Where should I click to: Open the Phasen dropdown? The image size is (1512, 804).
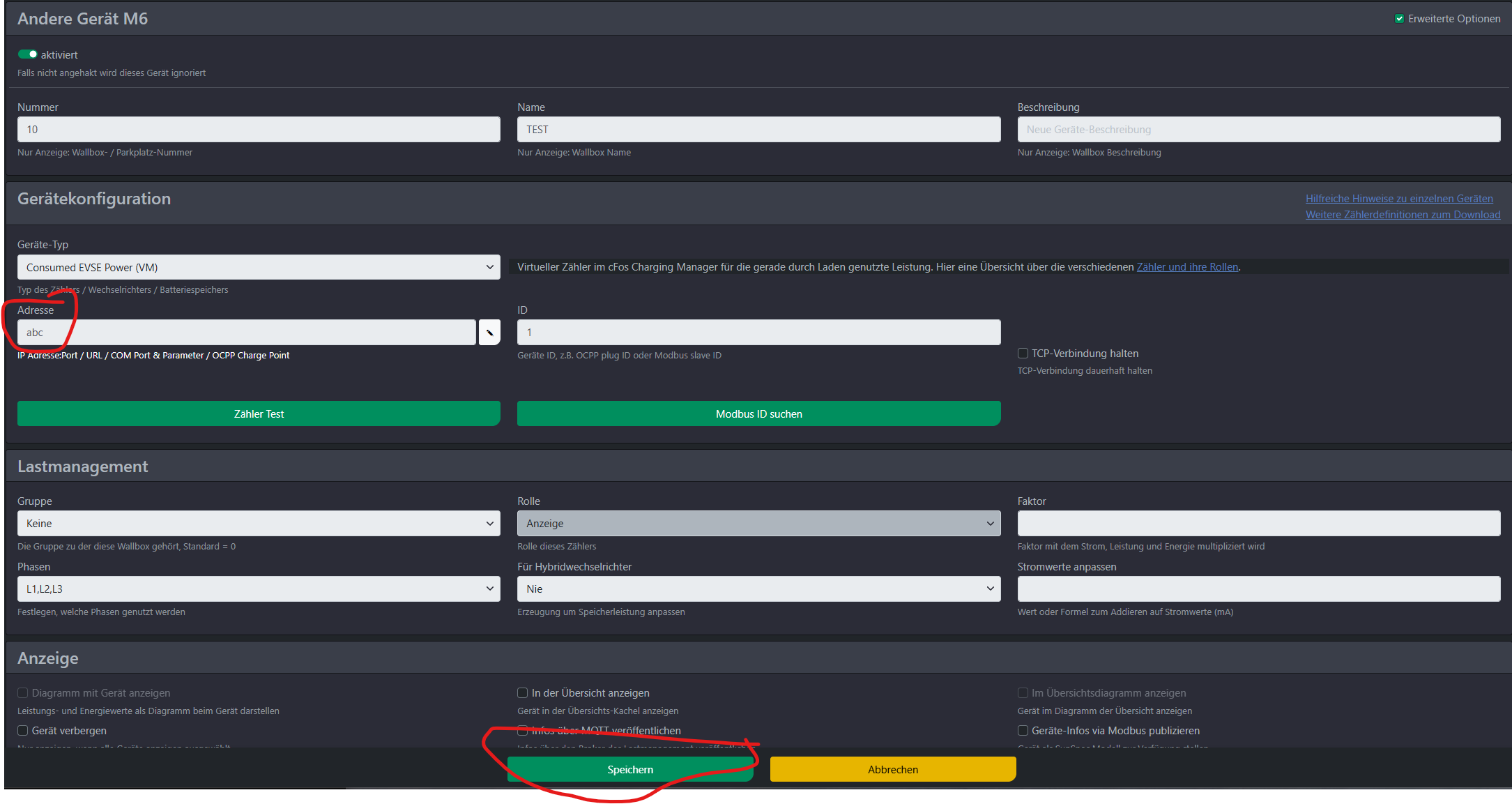[259, 589]
